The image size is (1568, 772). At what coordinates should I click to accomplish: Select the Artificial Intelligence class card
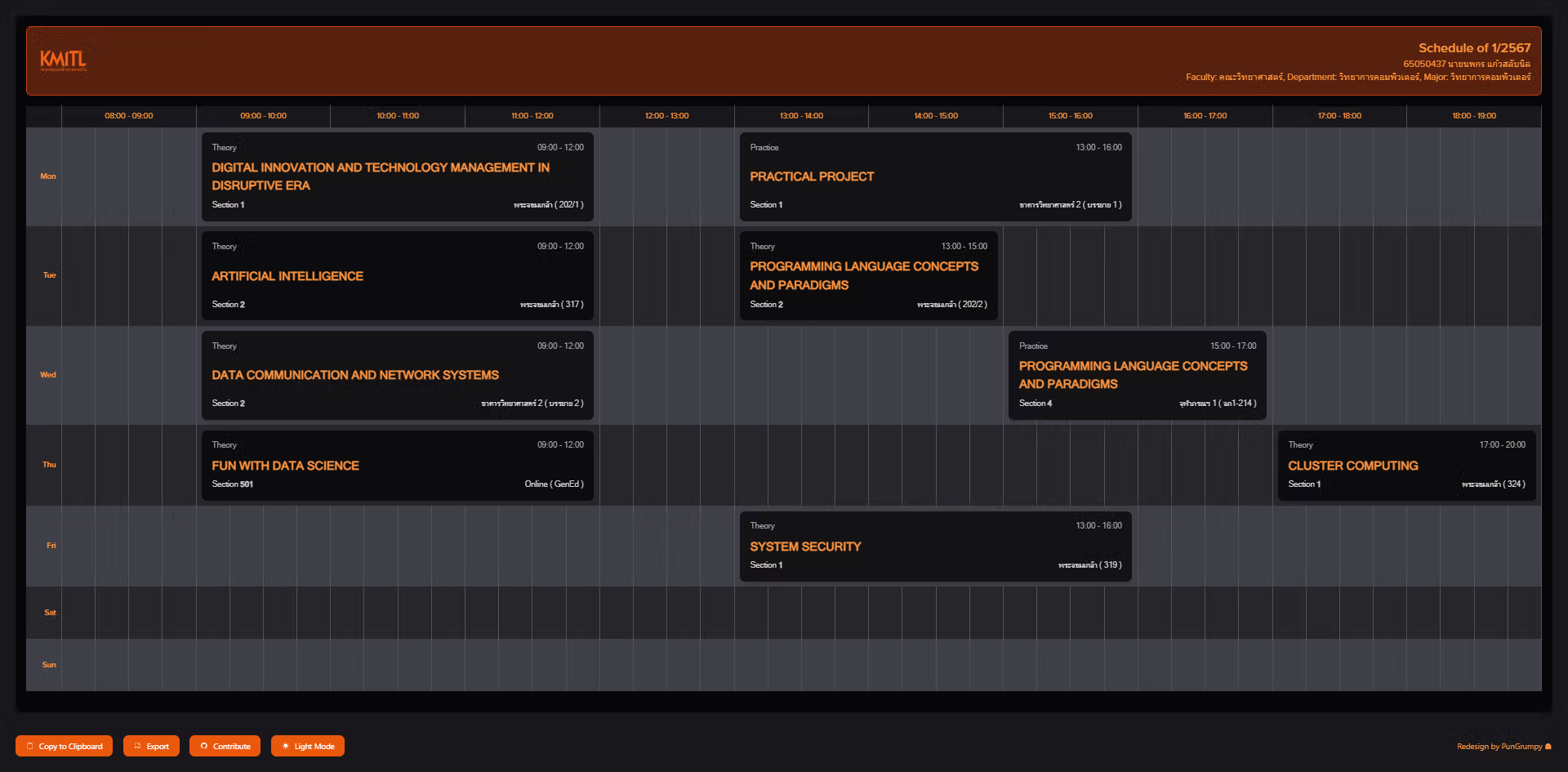point(397,275)
